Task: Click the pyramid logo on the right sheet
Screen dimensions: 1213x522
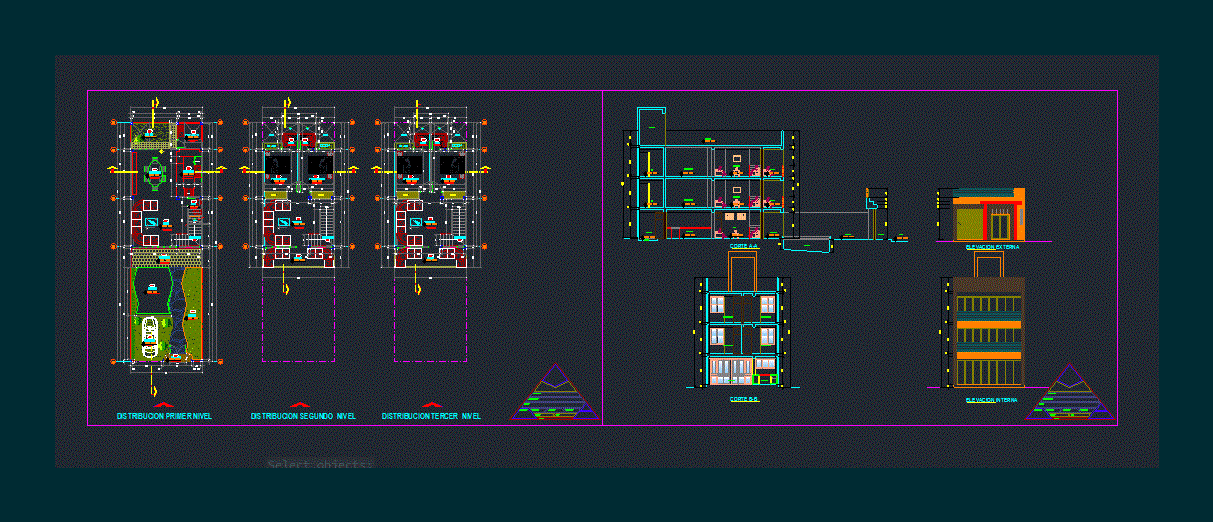Action: (1069, 394)
